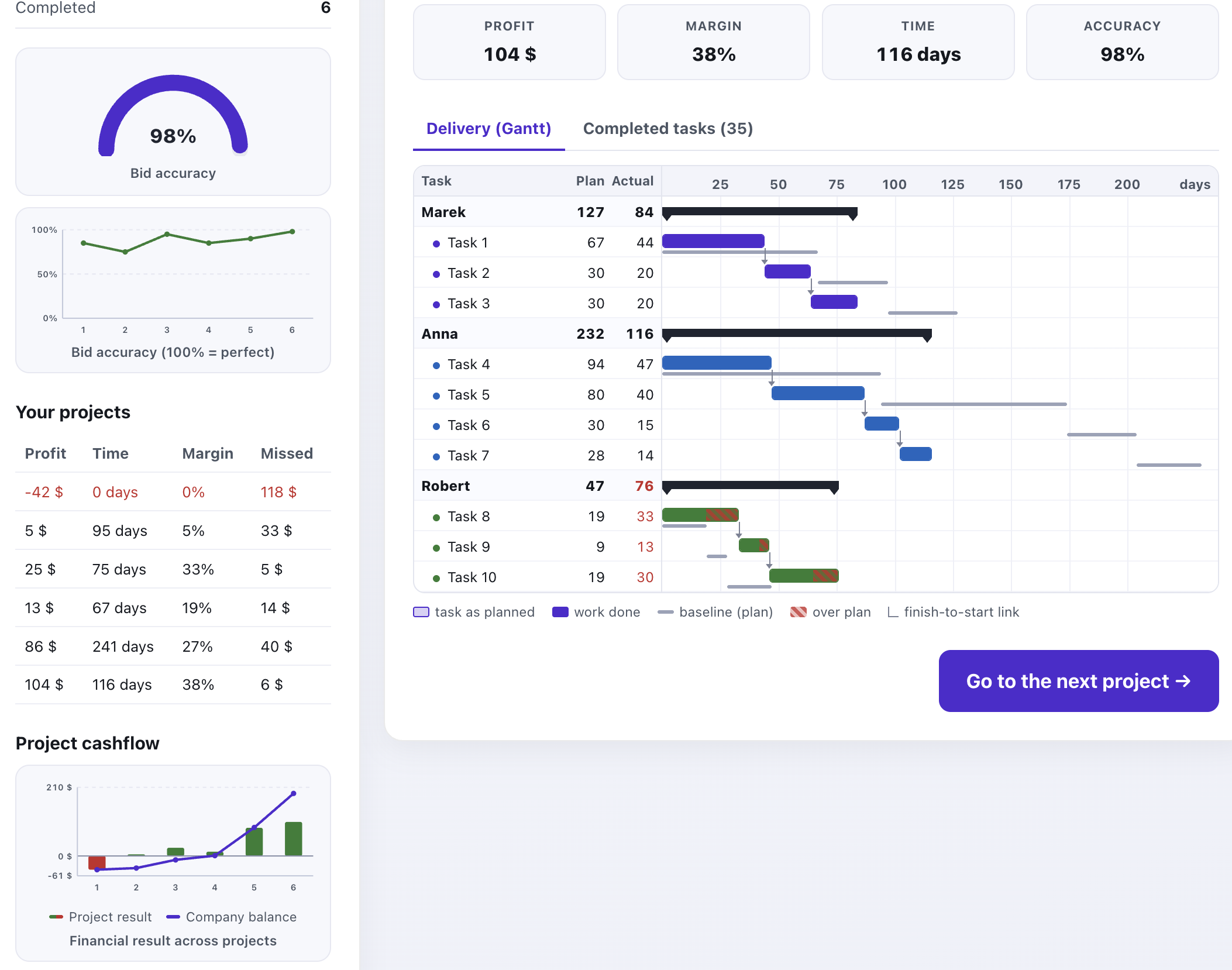Viewport: 1232px width, 970px height.
Task: Click the Accuracy 98% summary card
Action: [x=1122, y=42]
